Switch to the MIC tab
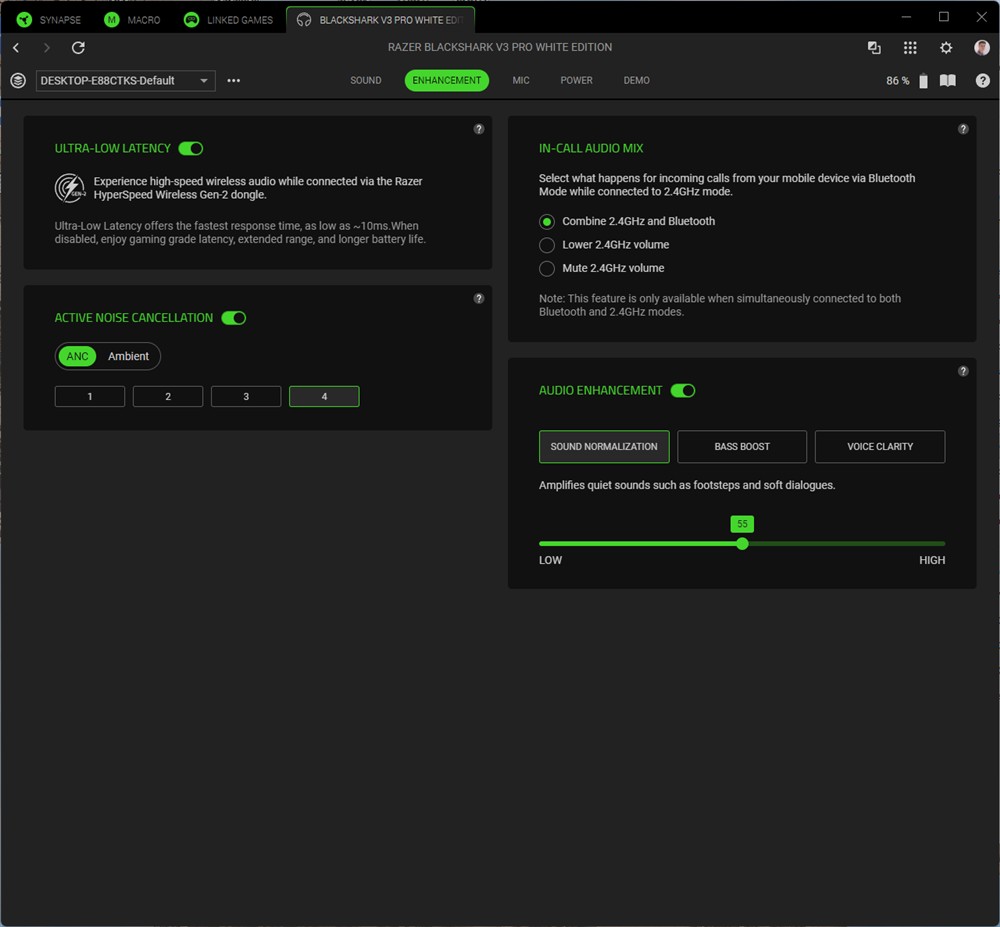 pyautogui.click(x=521, y=81)
